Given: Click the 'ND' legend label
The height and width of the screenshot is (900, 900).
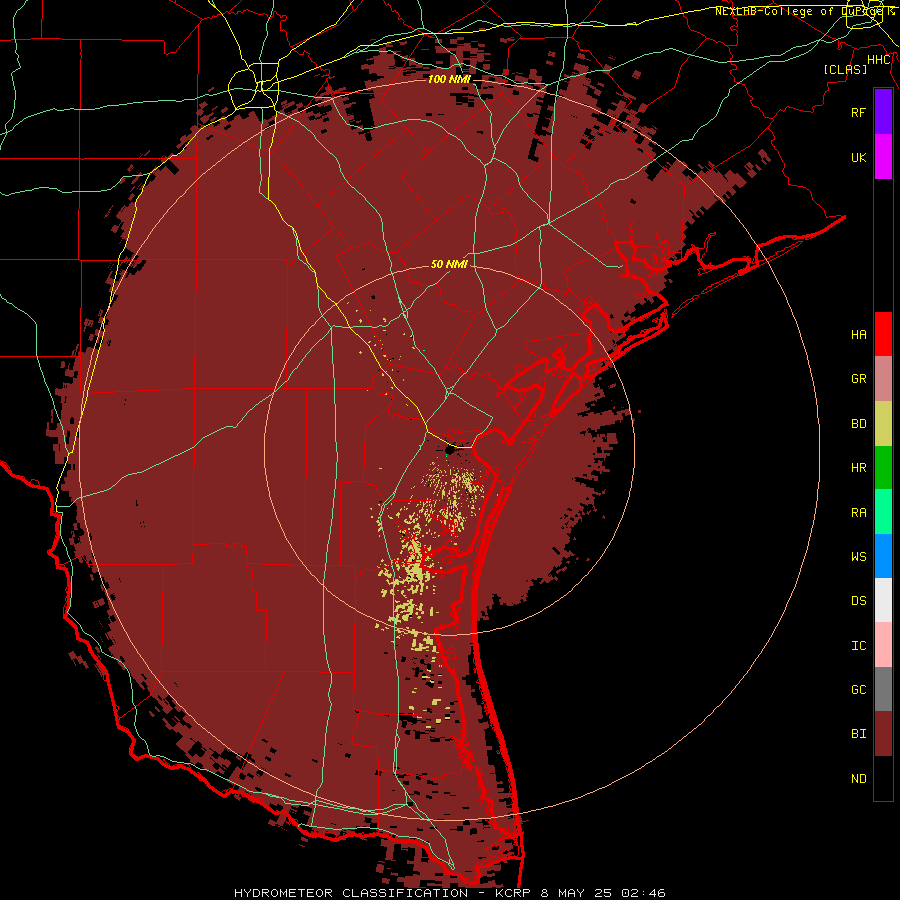Looking at the screenshot, I should (x=858, y=779).
